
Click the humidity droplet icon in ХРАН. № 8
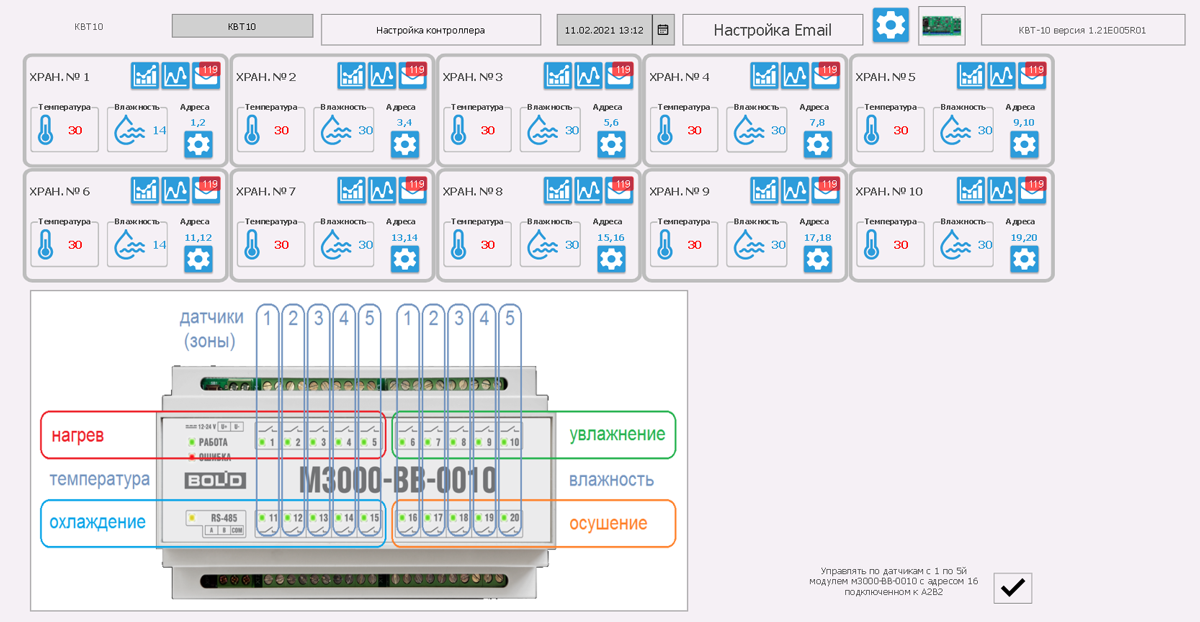click(543, 244)
